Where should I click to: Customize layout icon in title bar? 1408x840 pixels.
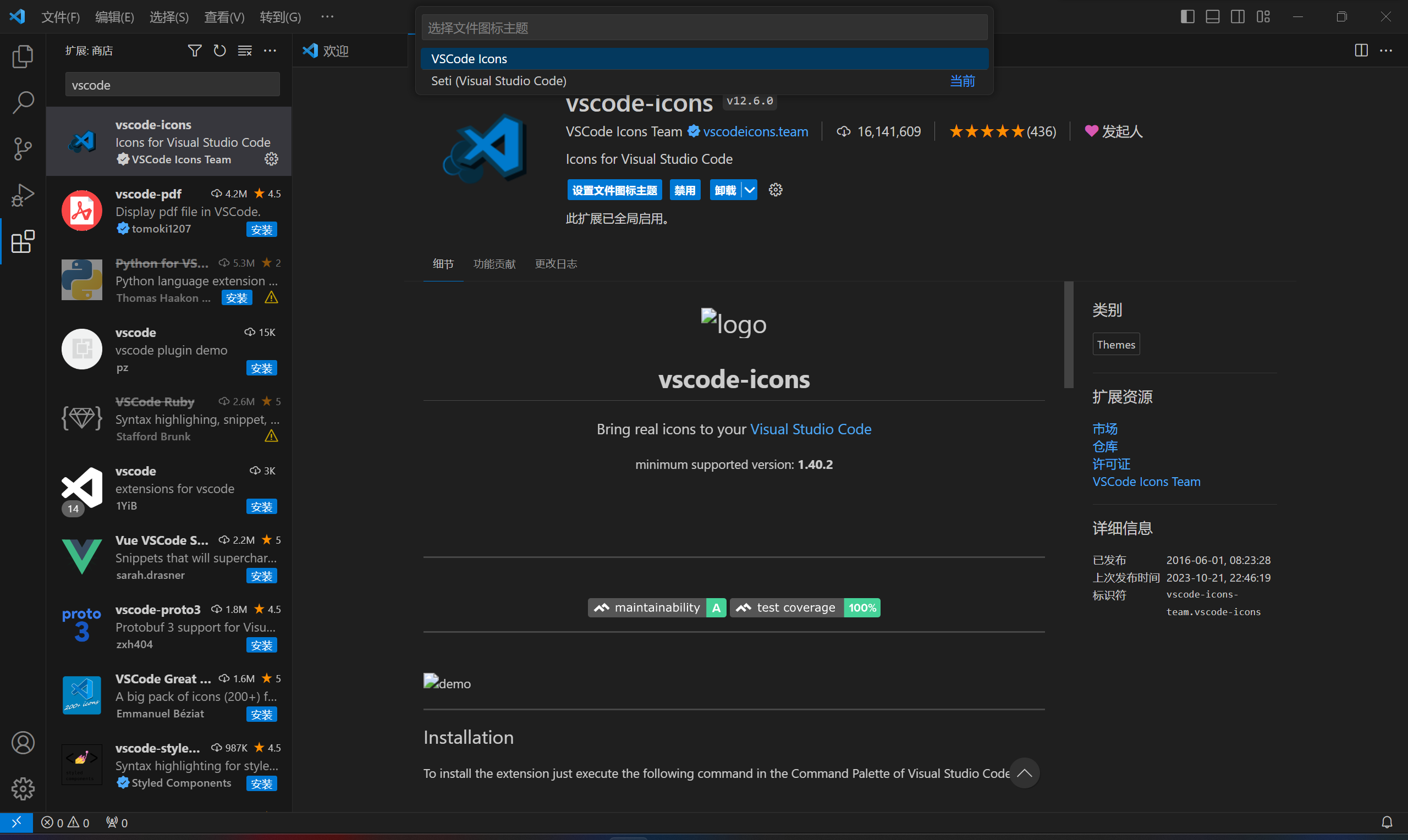(x=1263, y=17)
